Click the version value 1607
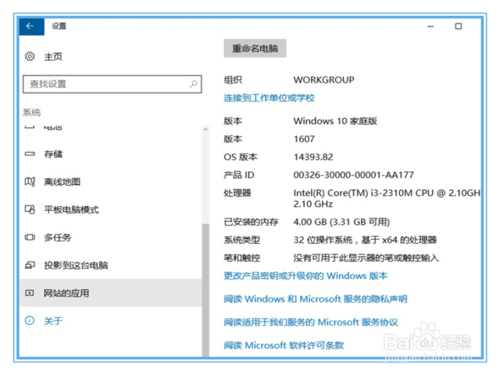This screenshot has width=500, height=375. click(304, 139)
